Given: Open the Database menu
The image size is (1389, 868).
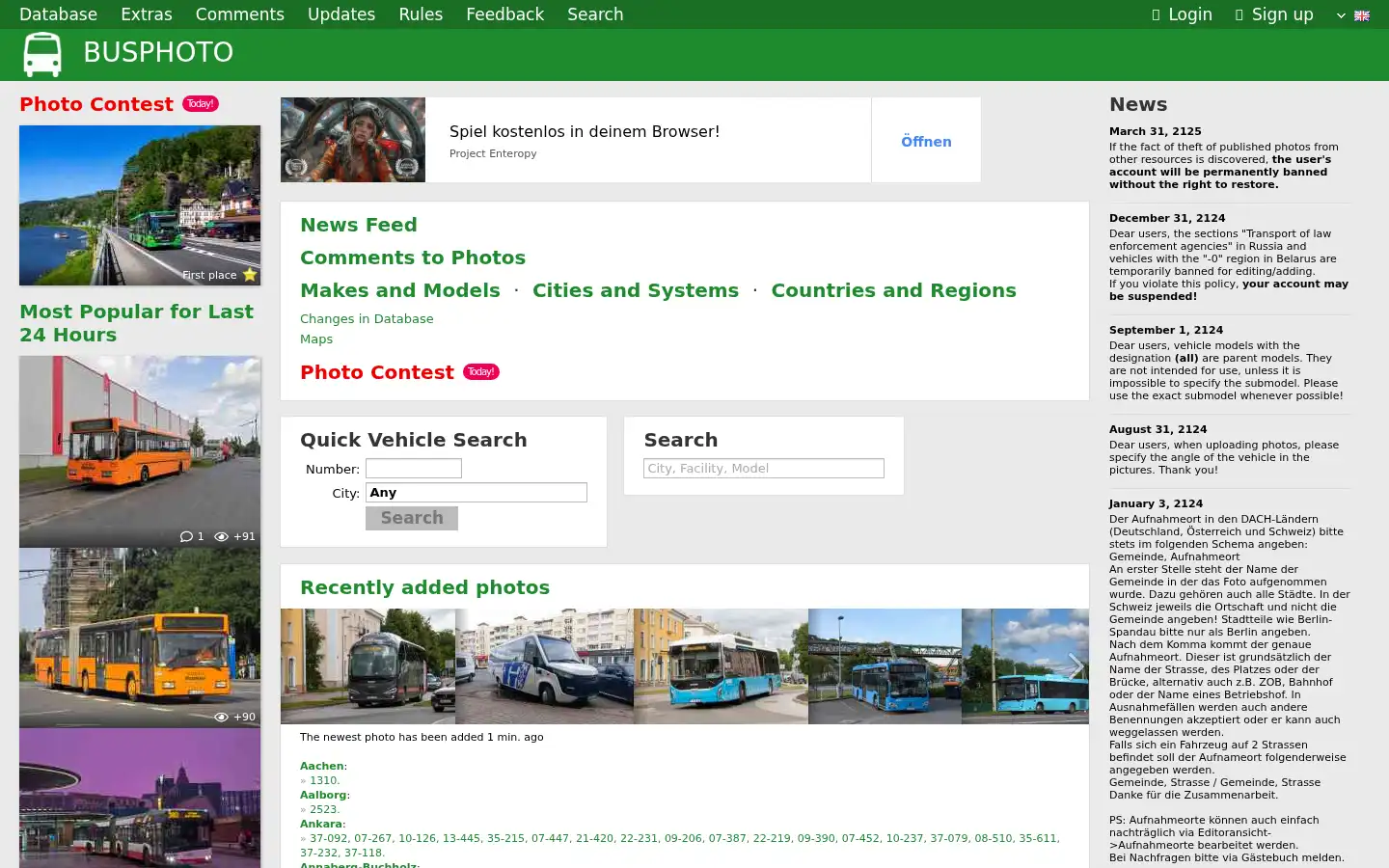Looking at the screenshot, I should point(58,14).
